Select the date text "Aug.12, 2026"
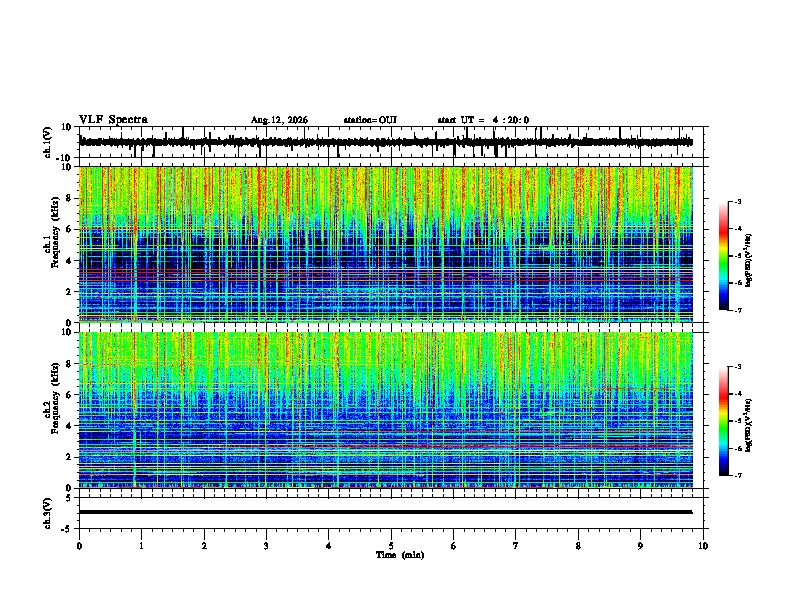 point(279,120)
